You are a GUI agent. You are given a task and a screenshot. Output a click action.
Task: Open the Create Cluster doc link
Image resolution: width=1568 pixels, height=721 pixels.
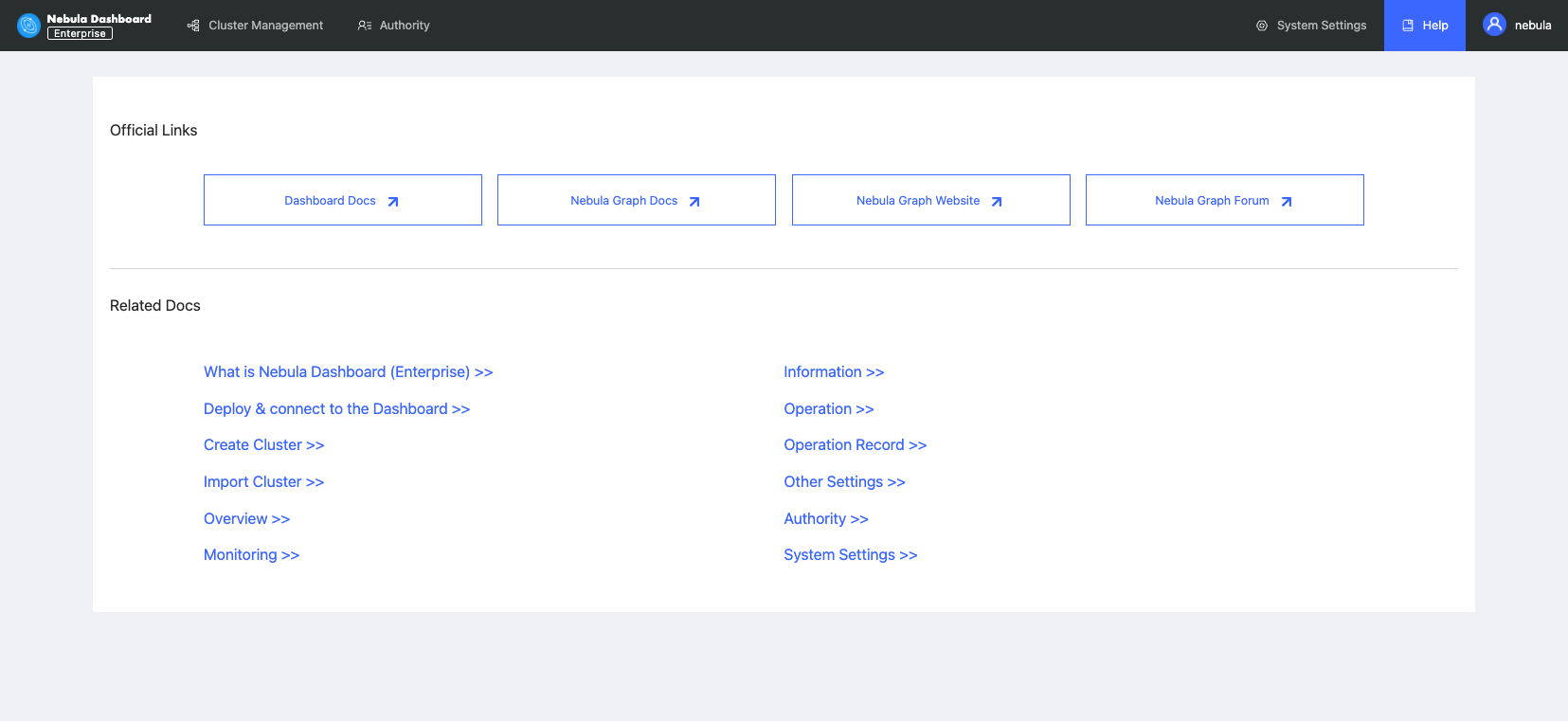263,445
